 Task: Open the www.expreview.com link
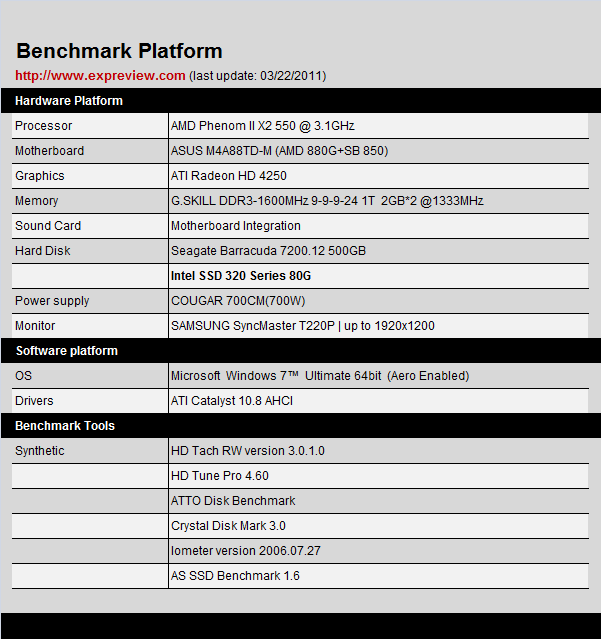click(100, 75)
